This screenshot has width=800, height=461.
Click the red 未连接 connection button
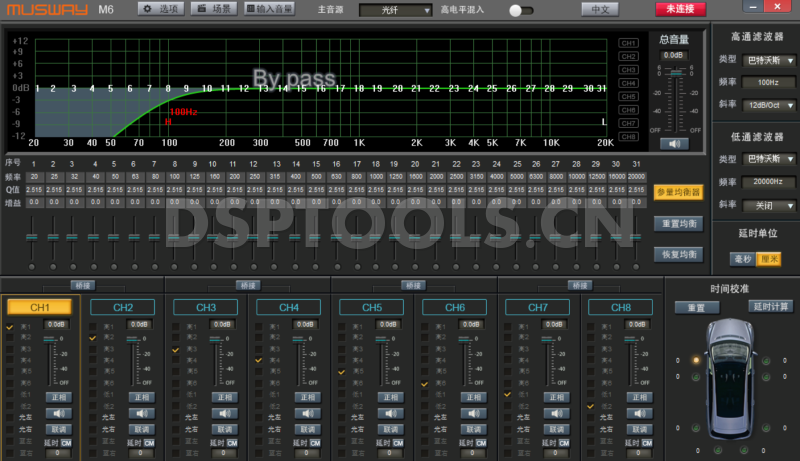pos(681,9)
